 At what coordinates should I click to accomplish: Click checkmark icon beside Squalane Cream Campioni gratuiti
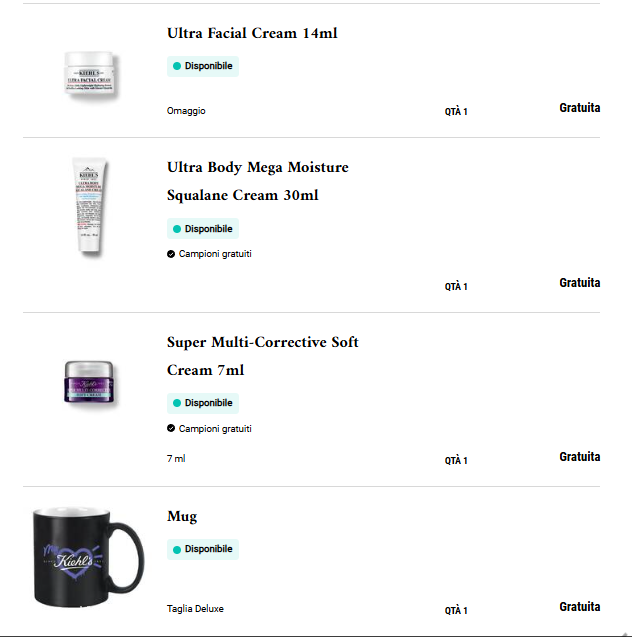click(x=171, y=254)
